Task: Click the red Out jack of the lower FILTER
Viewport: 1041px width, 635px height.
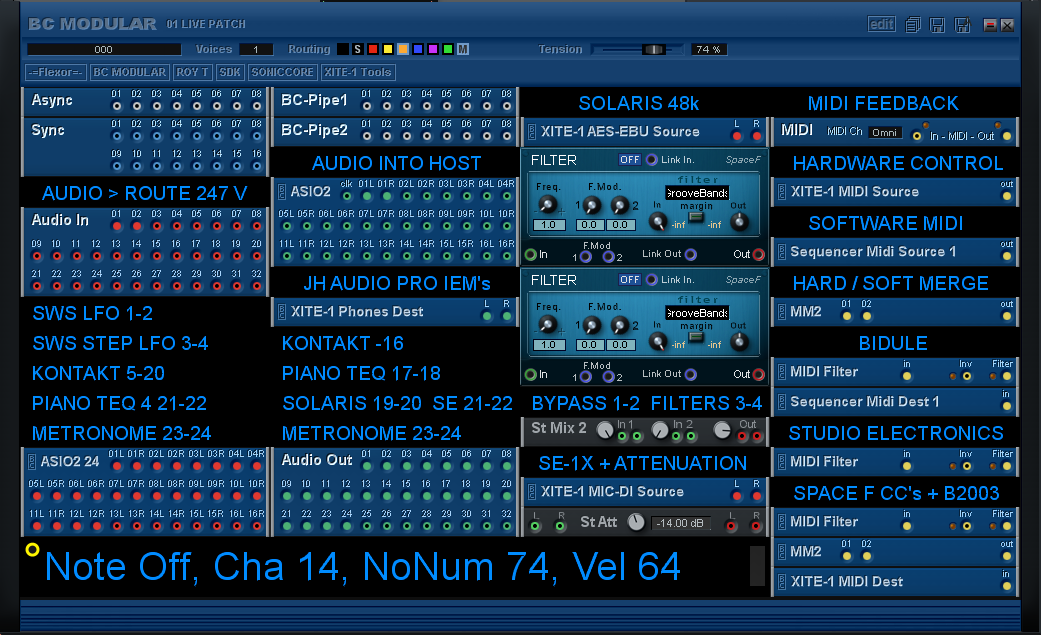Action: [x=758, y=375]
